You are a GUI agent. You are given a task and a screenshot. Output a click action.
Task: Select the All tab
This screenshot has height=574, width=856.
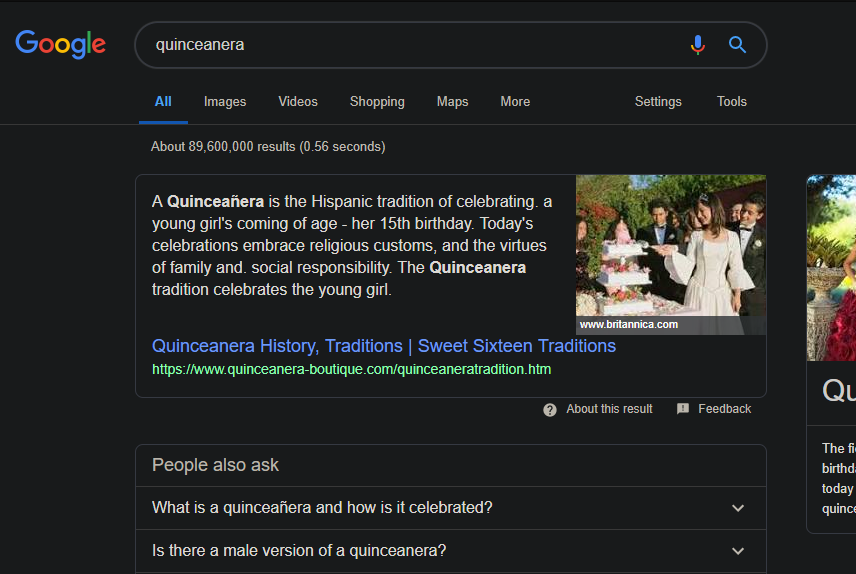tap(163, 102)
